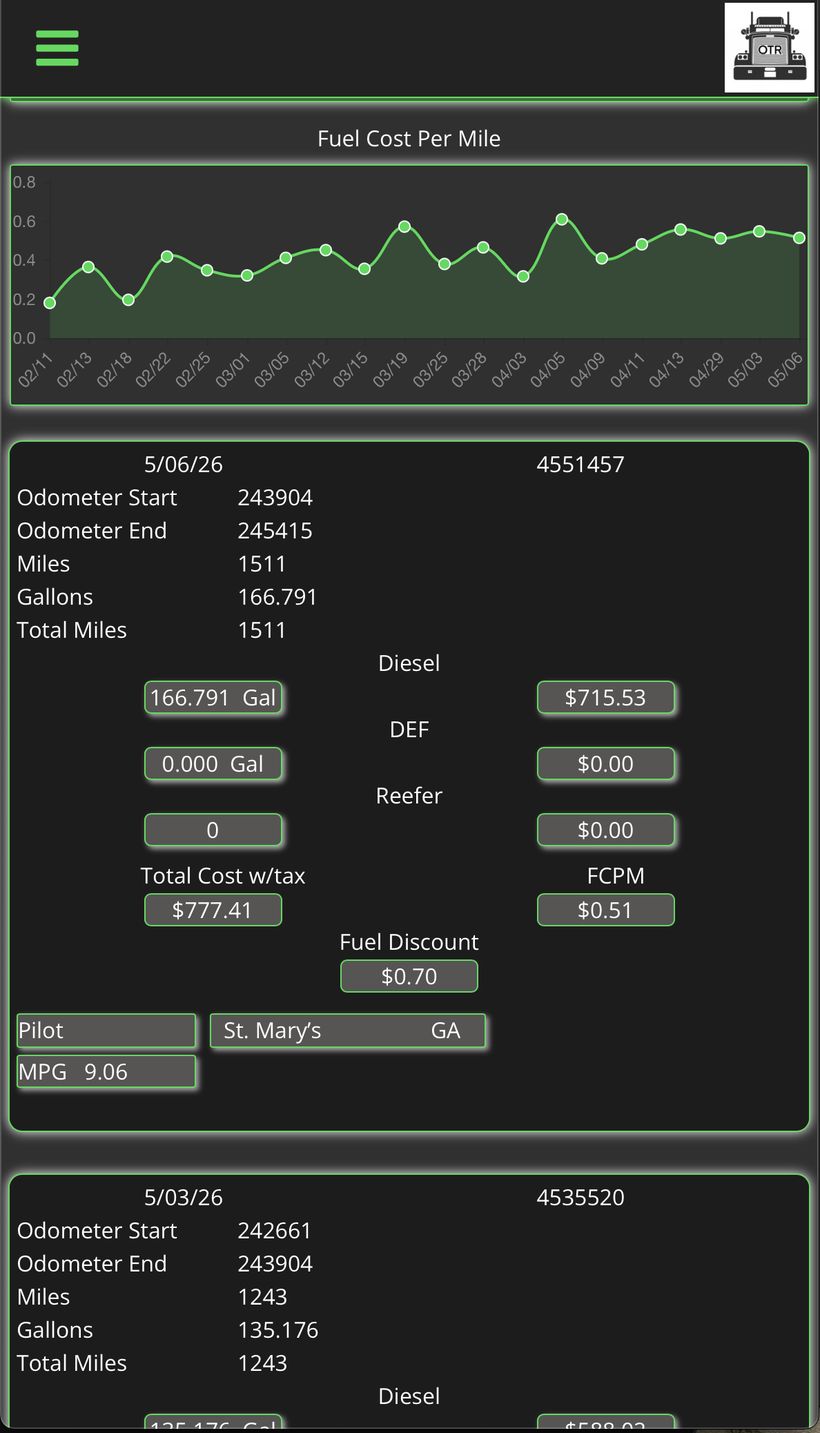
Task: Click Odometer Start value 242661
Action: click(x=274, y=1230)
